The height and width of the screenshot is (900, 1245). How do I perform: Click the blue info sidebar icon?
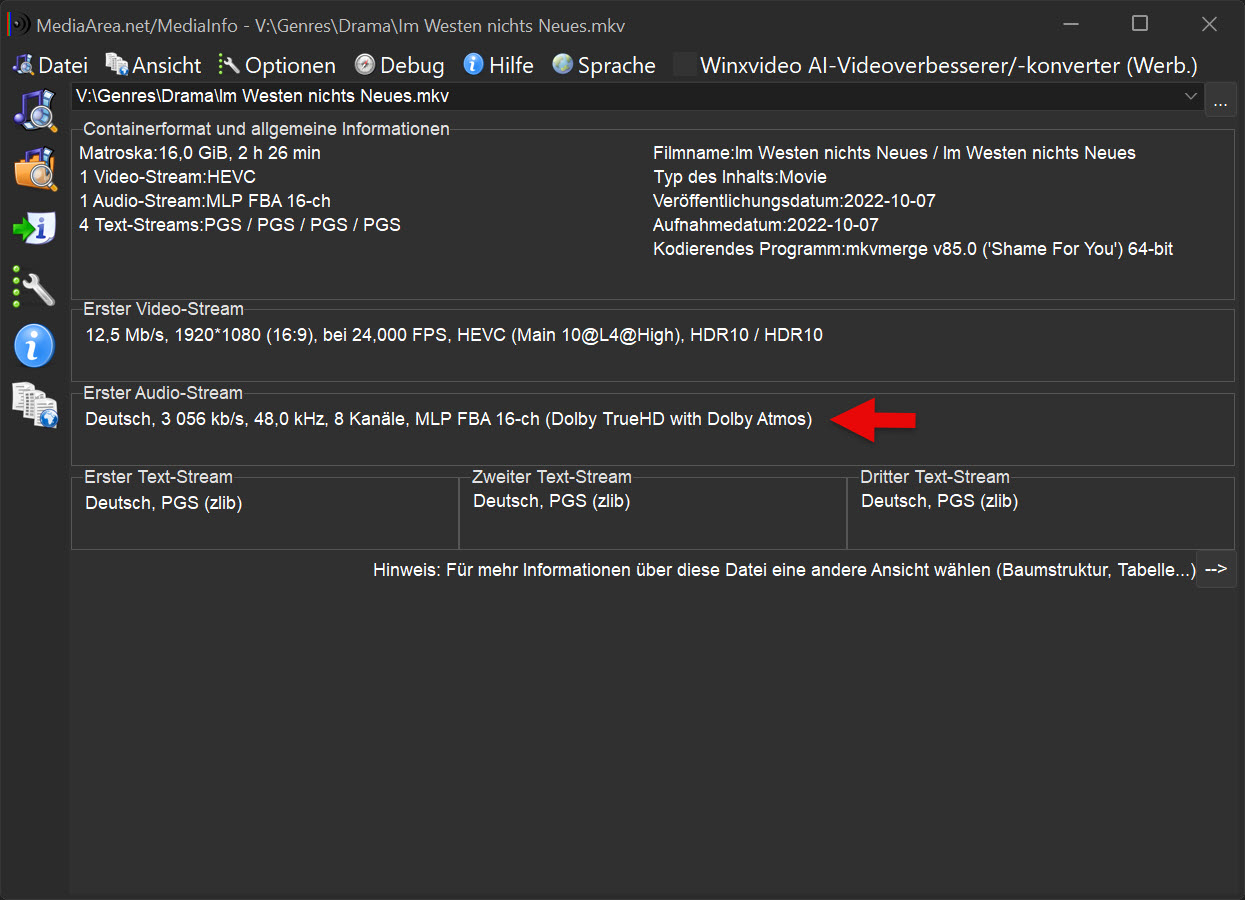35,346
